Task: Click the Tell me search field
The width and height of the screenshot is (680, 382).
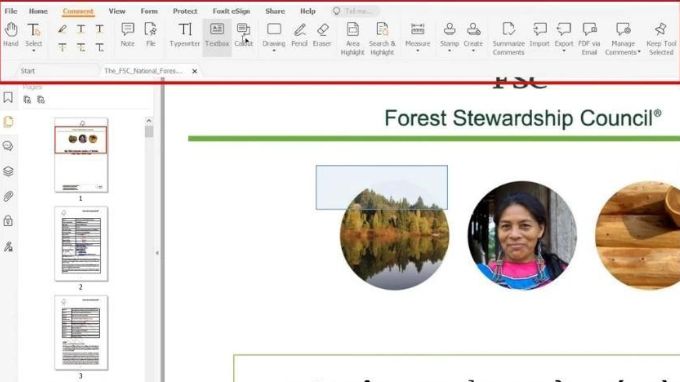Action: click(356, 11)
